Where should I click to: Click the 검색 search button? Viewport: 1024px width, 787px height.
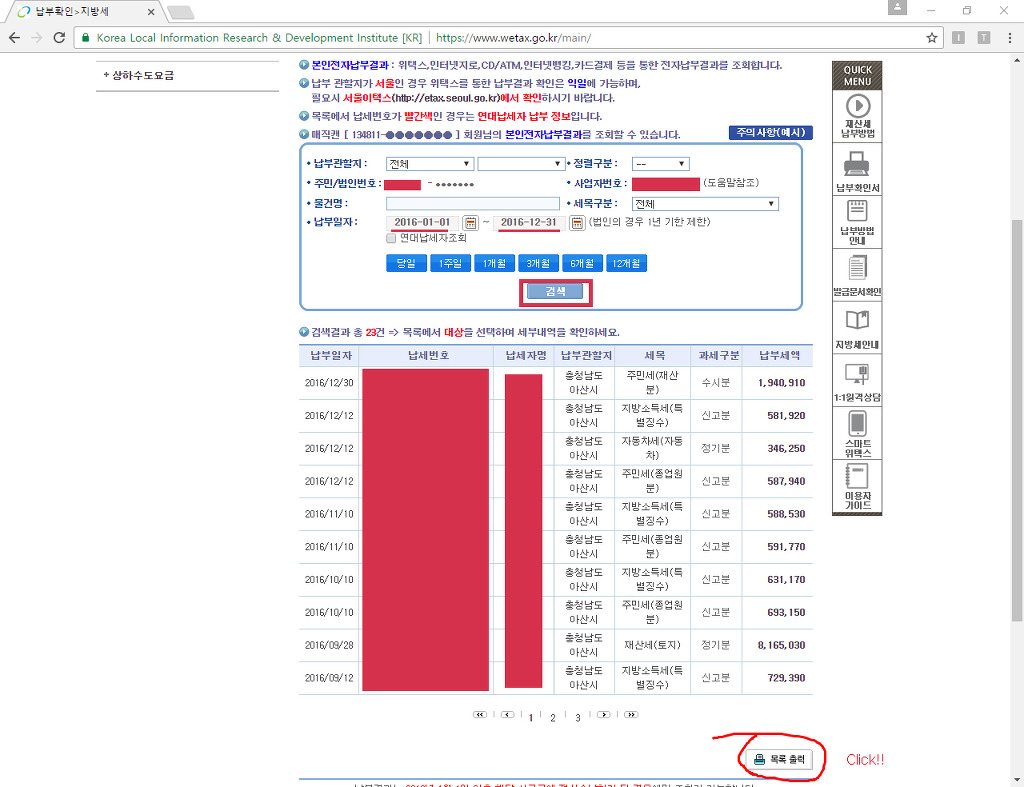point(555,292)
